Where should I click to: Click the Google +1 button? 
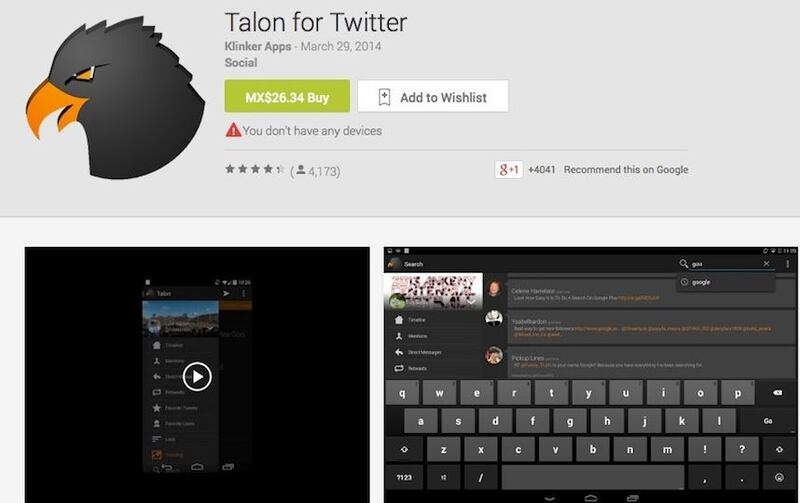click(x=509, y=169)
